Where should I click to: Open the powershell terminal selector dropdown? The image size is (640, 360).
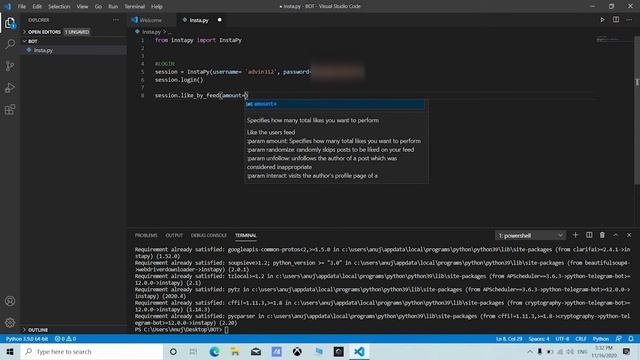point(530,236)
